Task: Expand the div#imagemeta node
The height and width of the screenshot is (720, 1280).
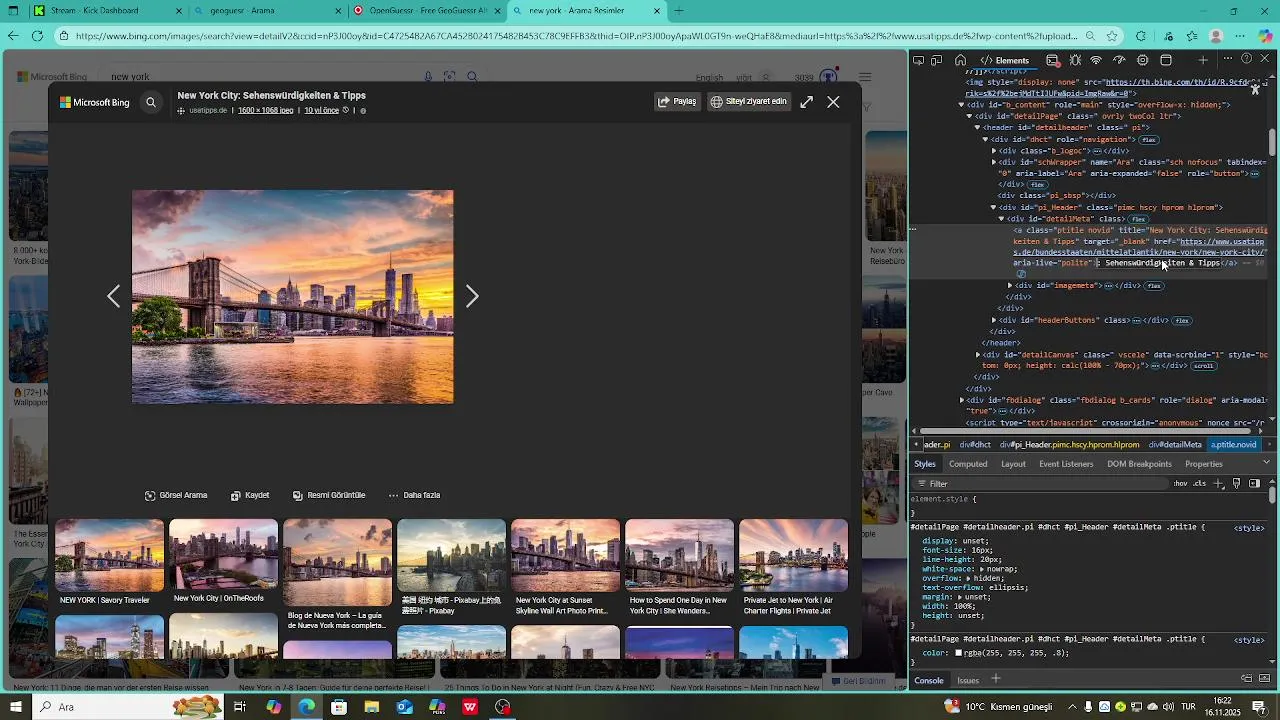Action: (x=1009, y=286)
